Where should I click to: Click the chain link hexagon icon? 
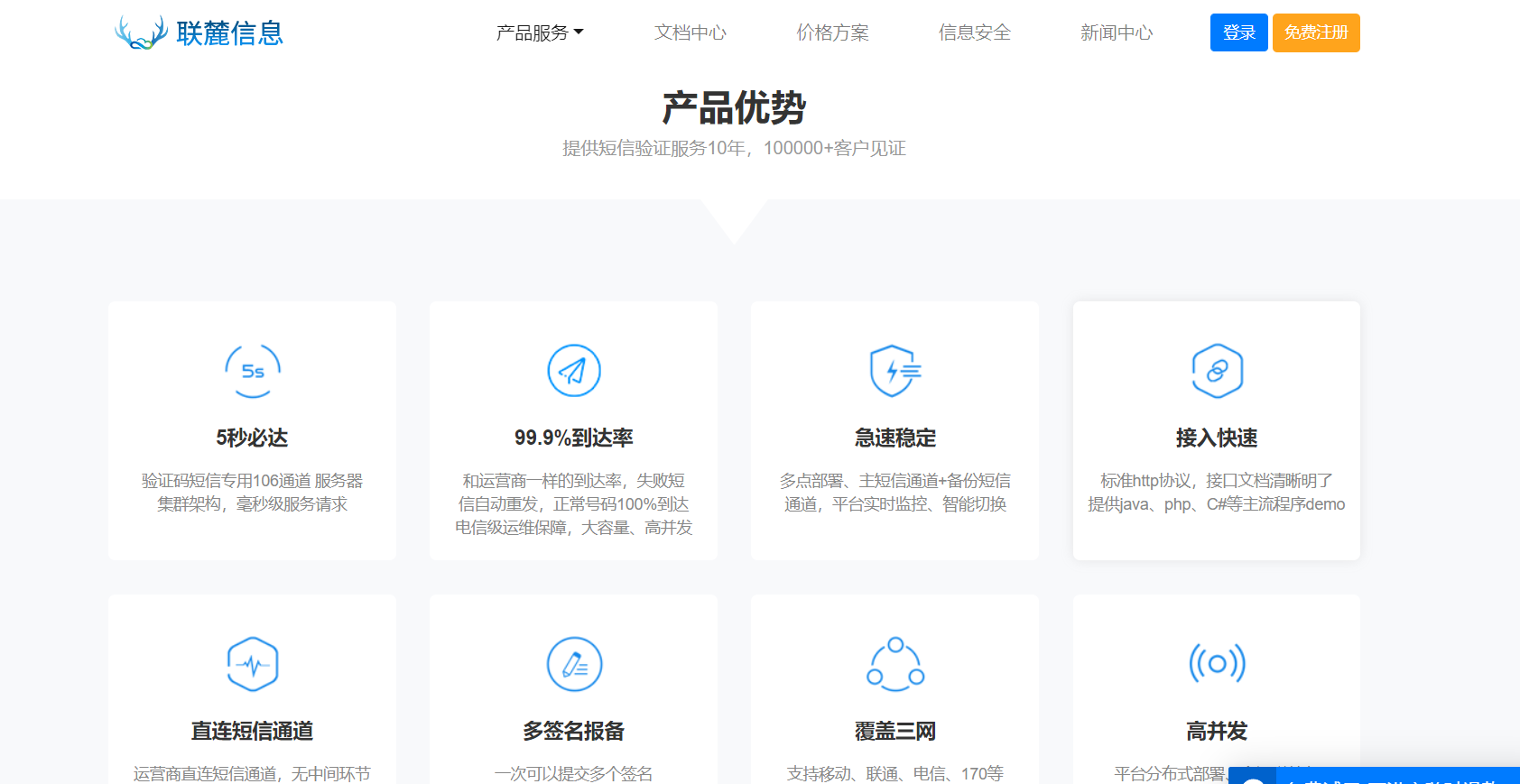1217,371
